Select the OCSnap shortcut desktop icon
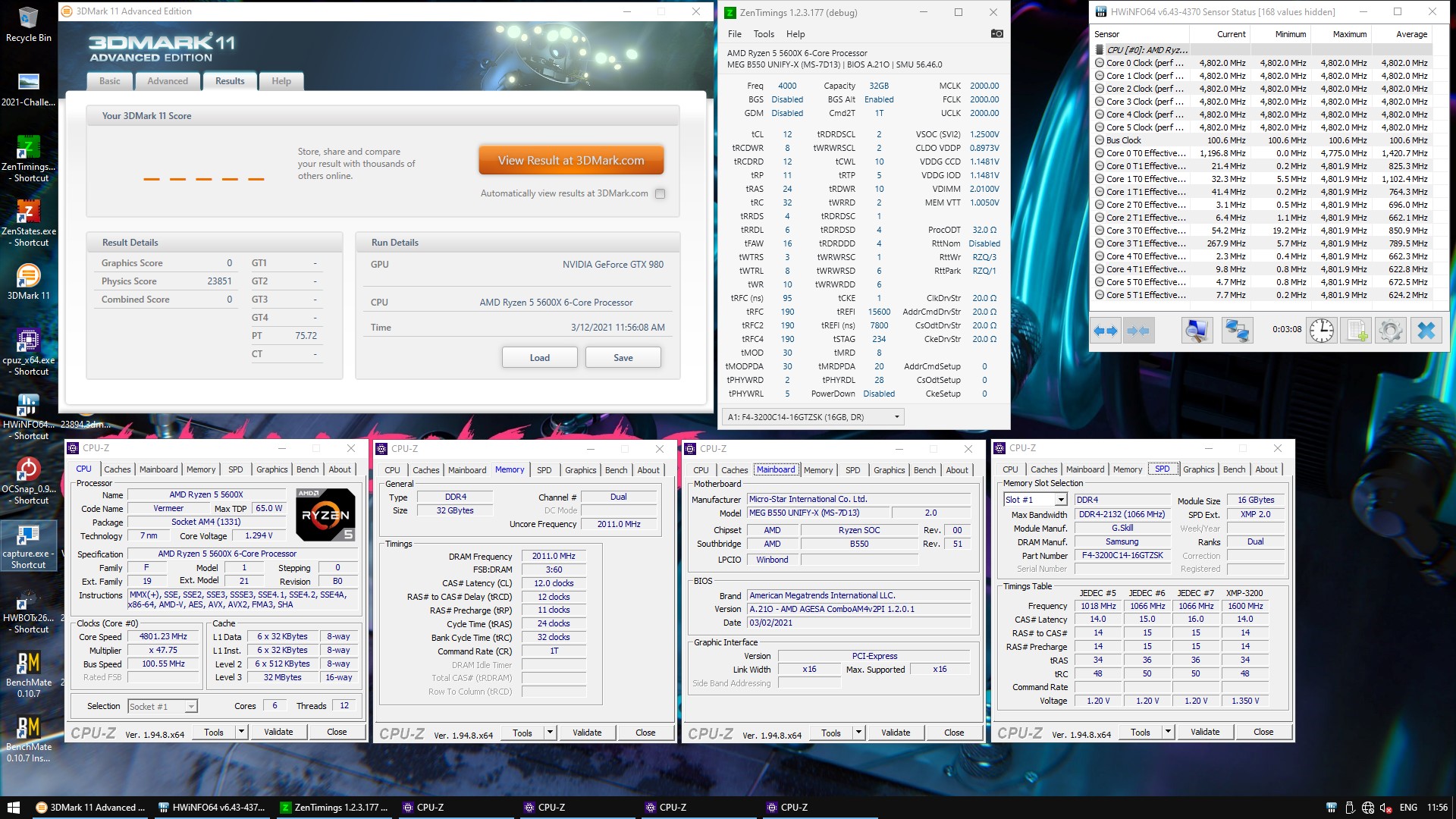The height and width of the screenshot is (819, 1456). tap(28, 480)
